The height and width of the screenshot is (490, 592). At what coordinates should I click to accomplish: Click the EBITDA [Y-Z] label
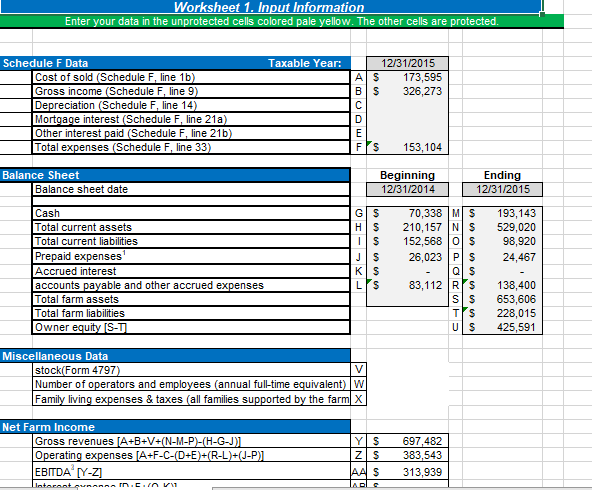point(68,472)
